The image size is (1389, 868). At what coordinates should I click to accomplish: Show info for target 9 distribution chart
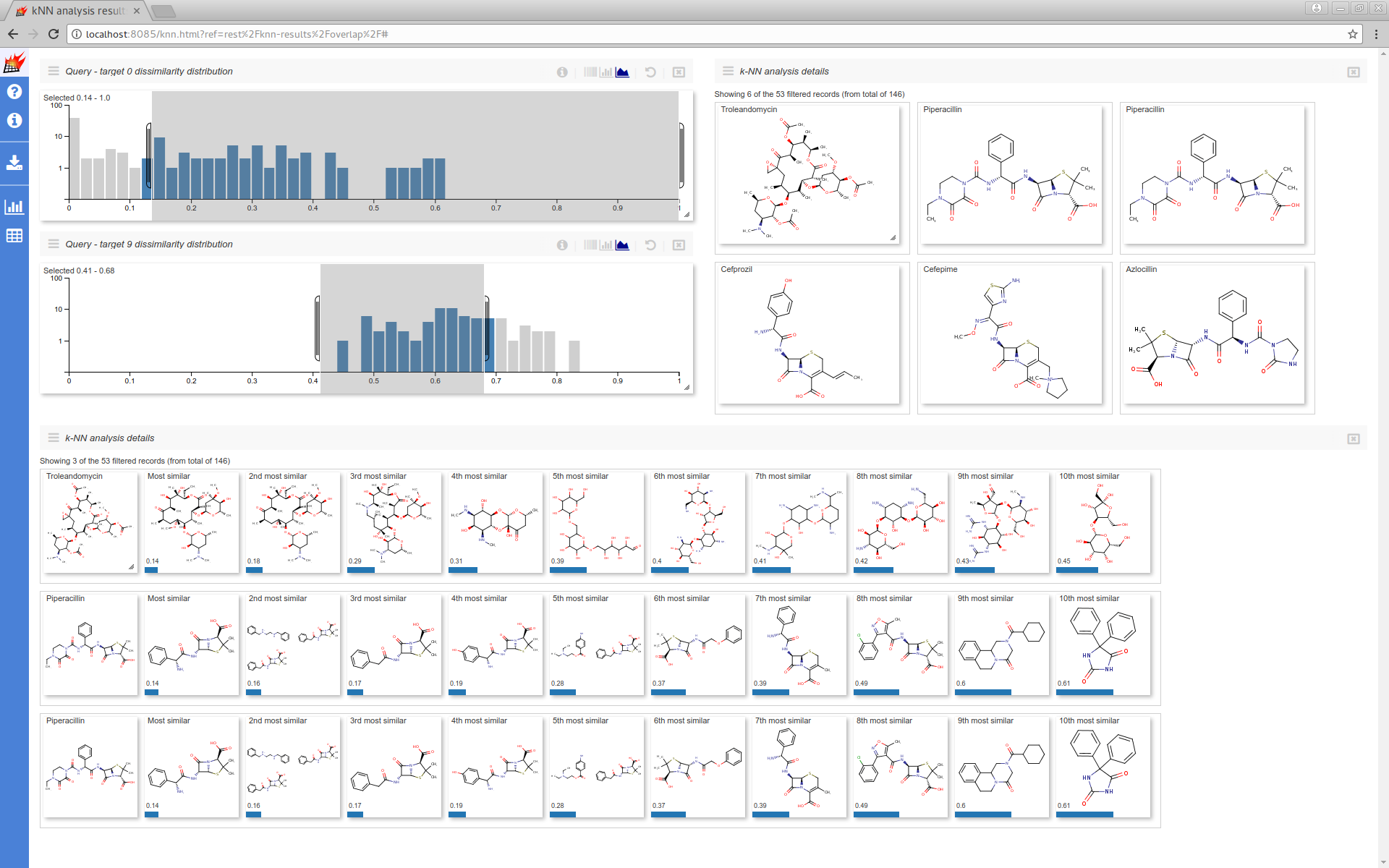coord(562,244)
